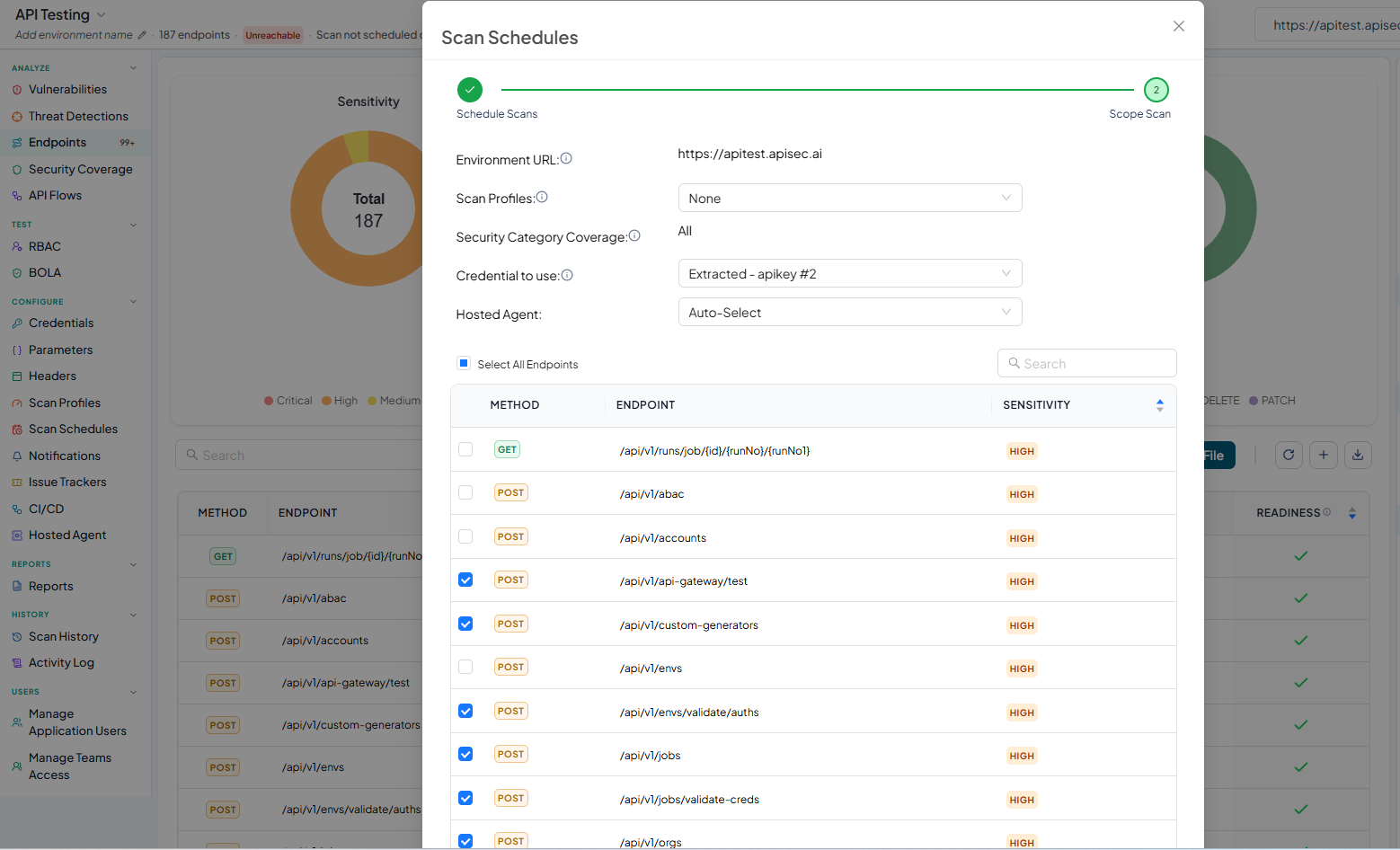Check the /api/v1/accounts endpoint checkbox
Screen dimensions: 1400x850
[x=465, y=536]
